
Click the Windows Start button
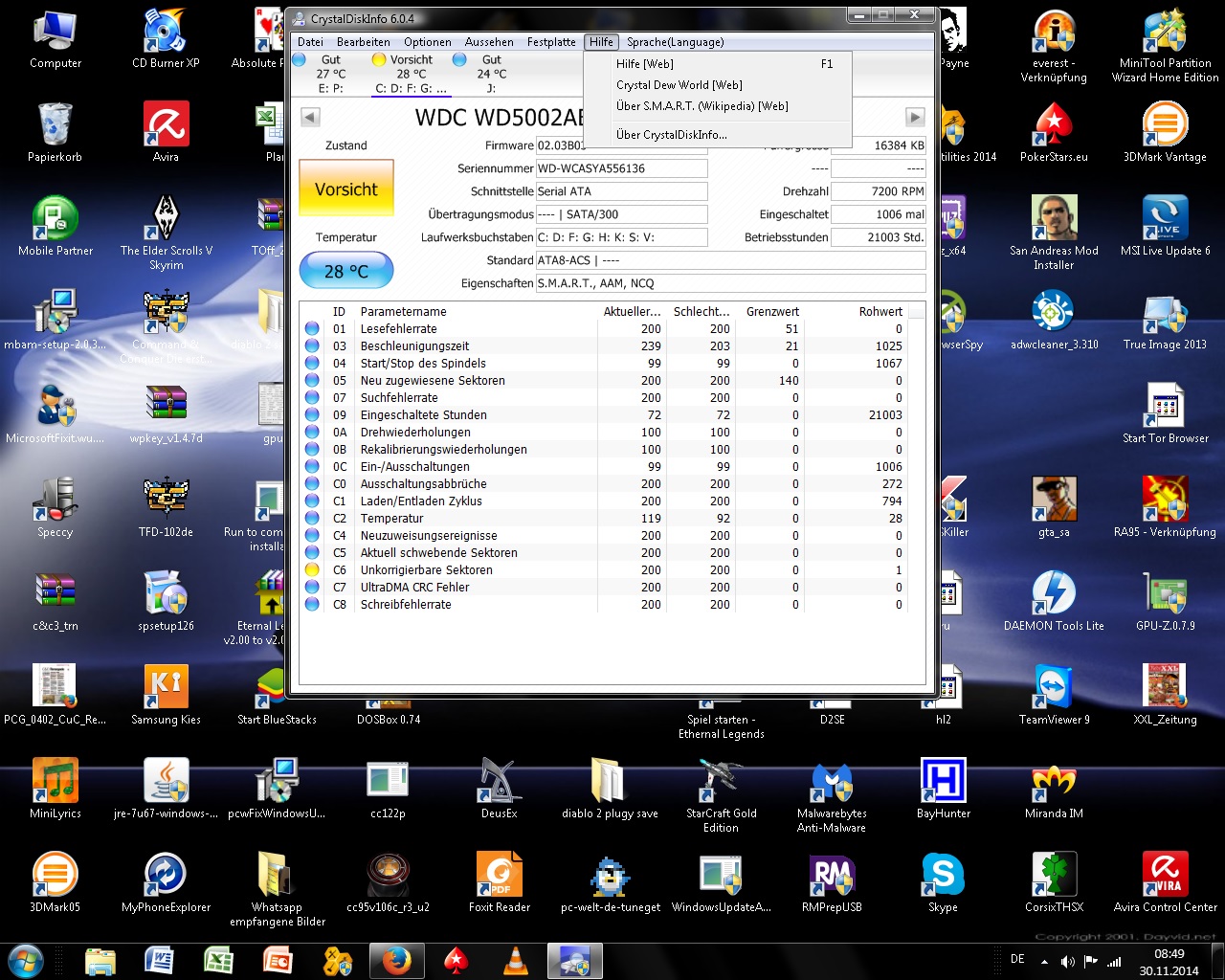coord(26,961)
